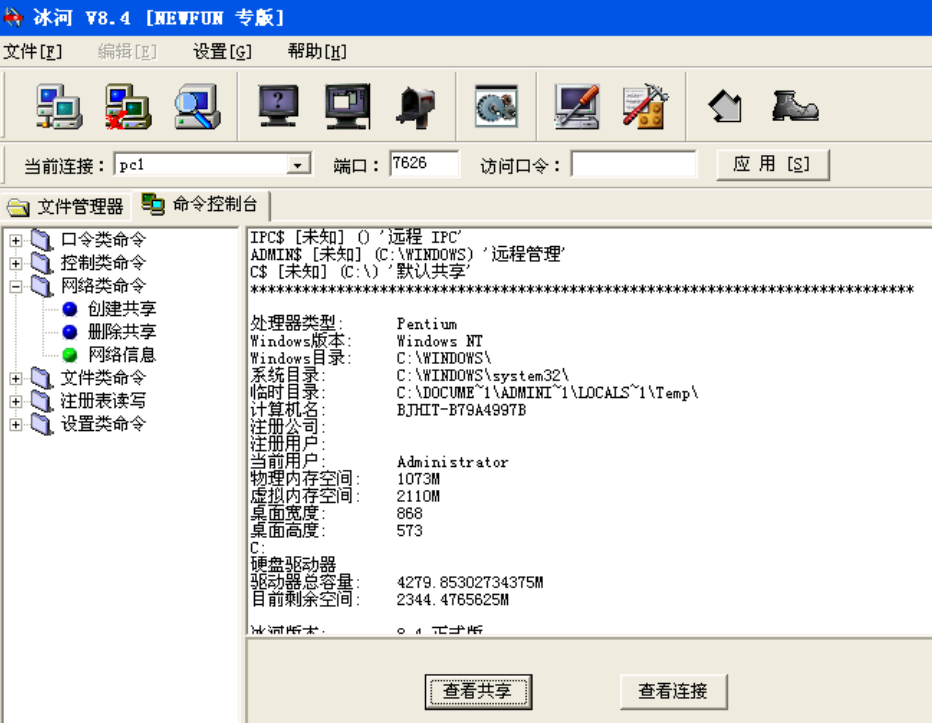Select the 网络信息 command

122,355
